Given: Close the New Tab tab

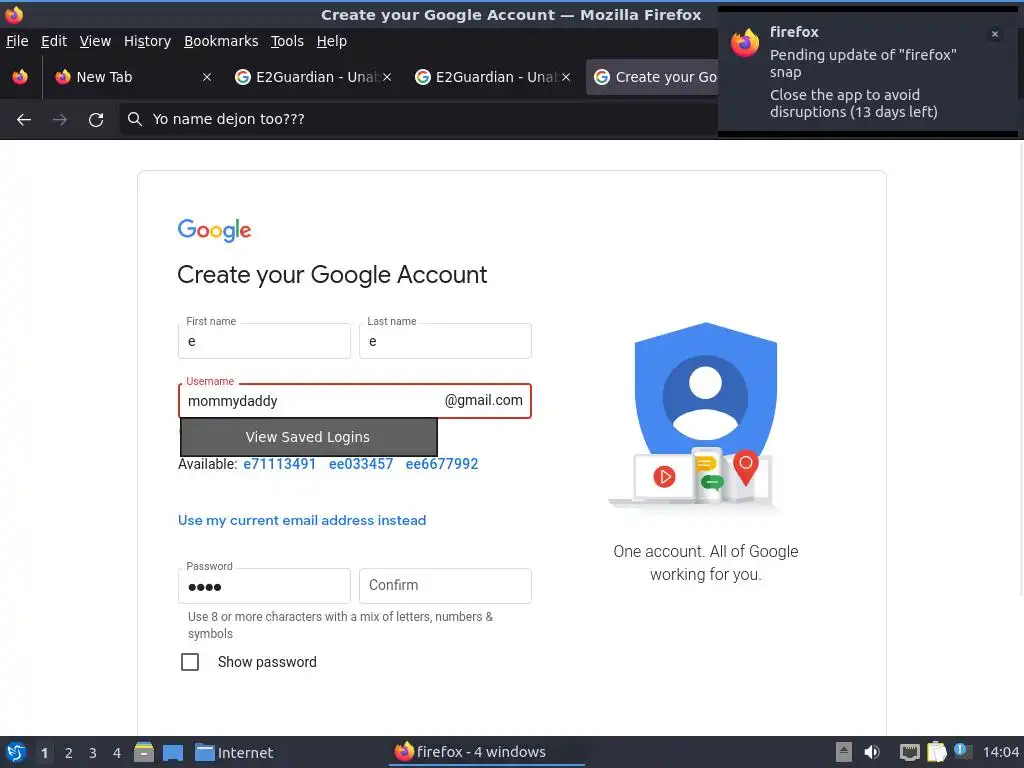Looking at the screenshot, I should pos(206,77).
